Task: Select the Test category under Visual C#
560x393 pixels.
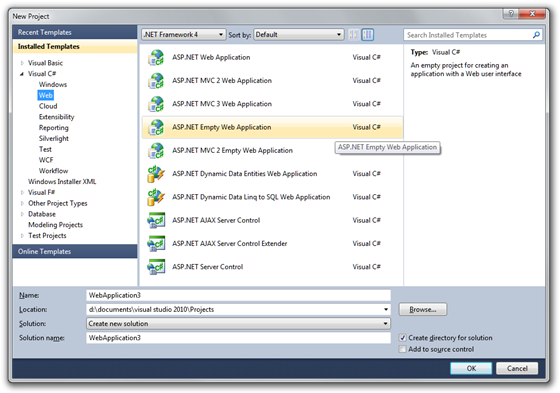Action: [x=45, y=149]
